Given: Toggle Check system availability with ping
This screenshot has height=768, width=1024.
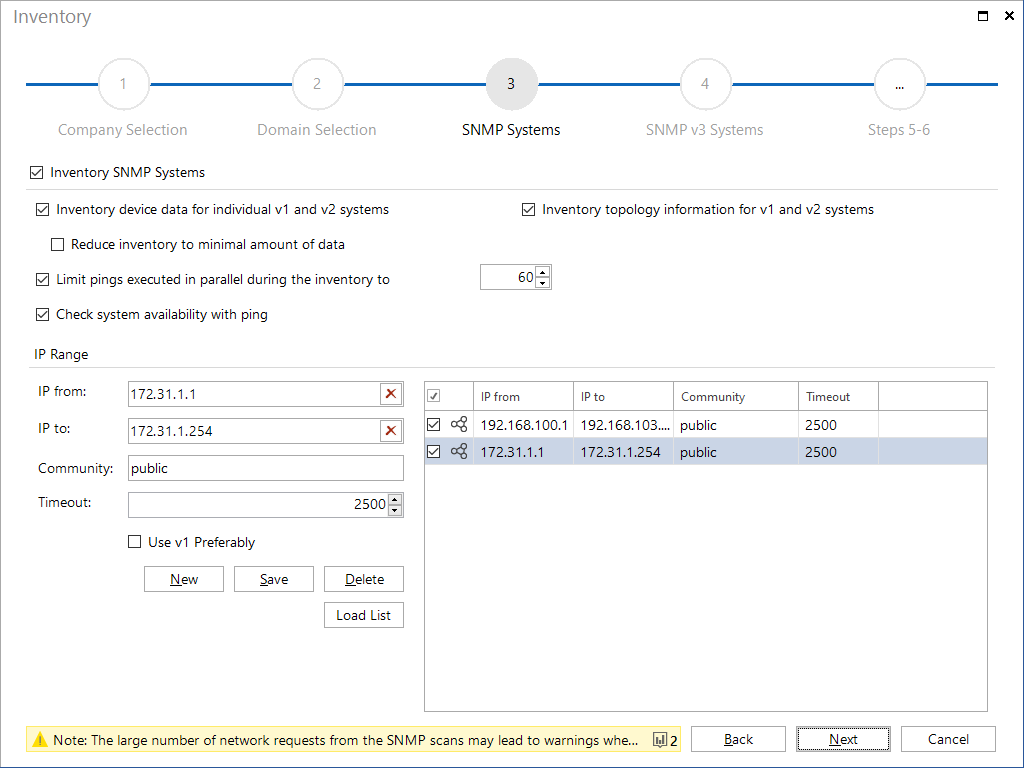Looking at the screenshot, I should point(42,315).
